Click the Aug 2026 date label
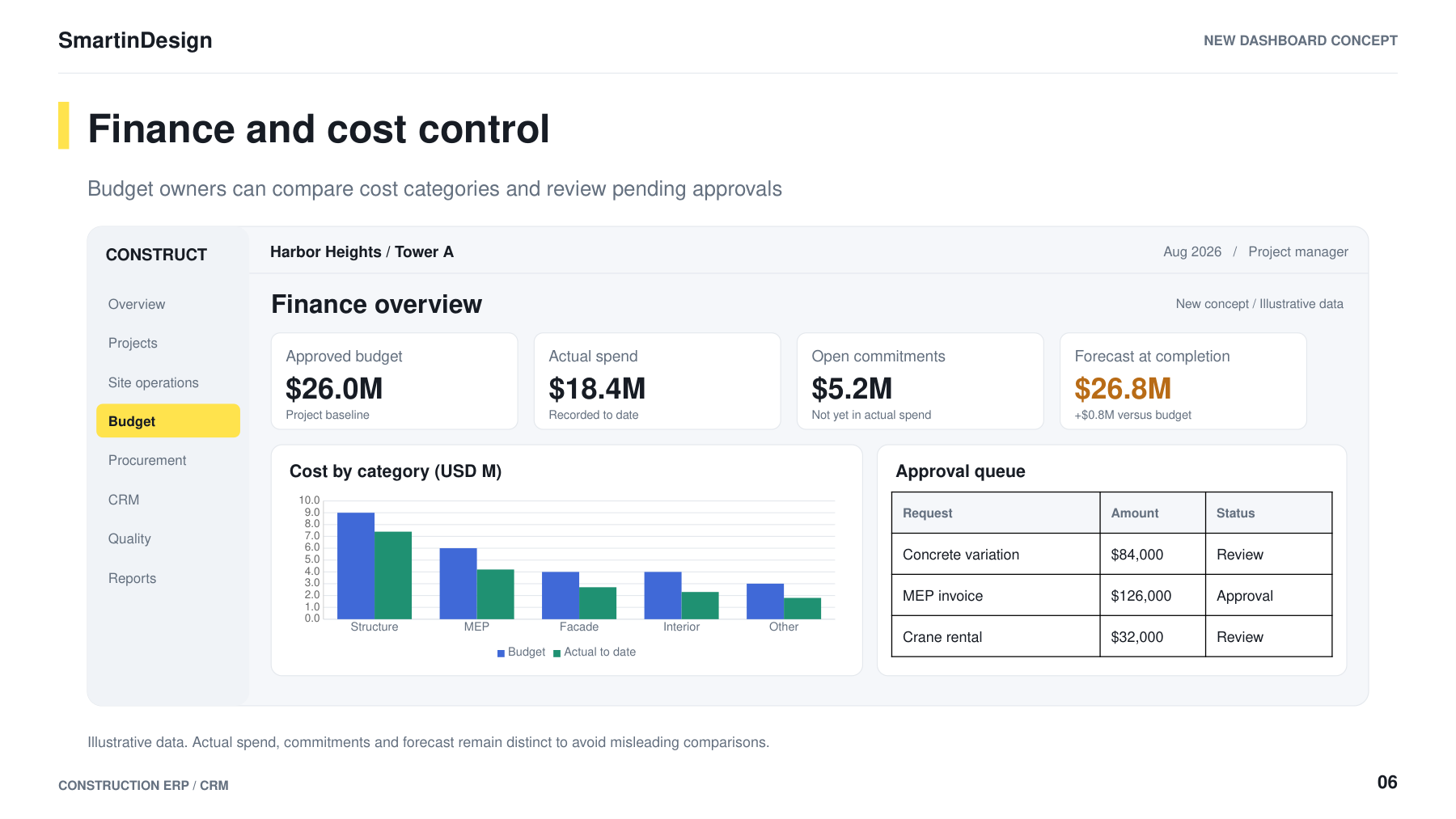 1192,251
